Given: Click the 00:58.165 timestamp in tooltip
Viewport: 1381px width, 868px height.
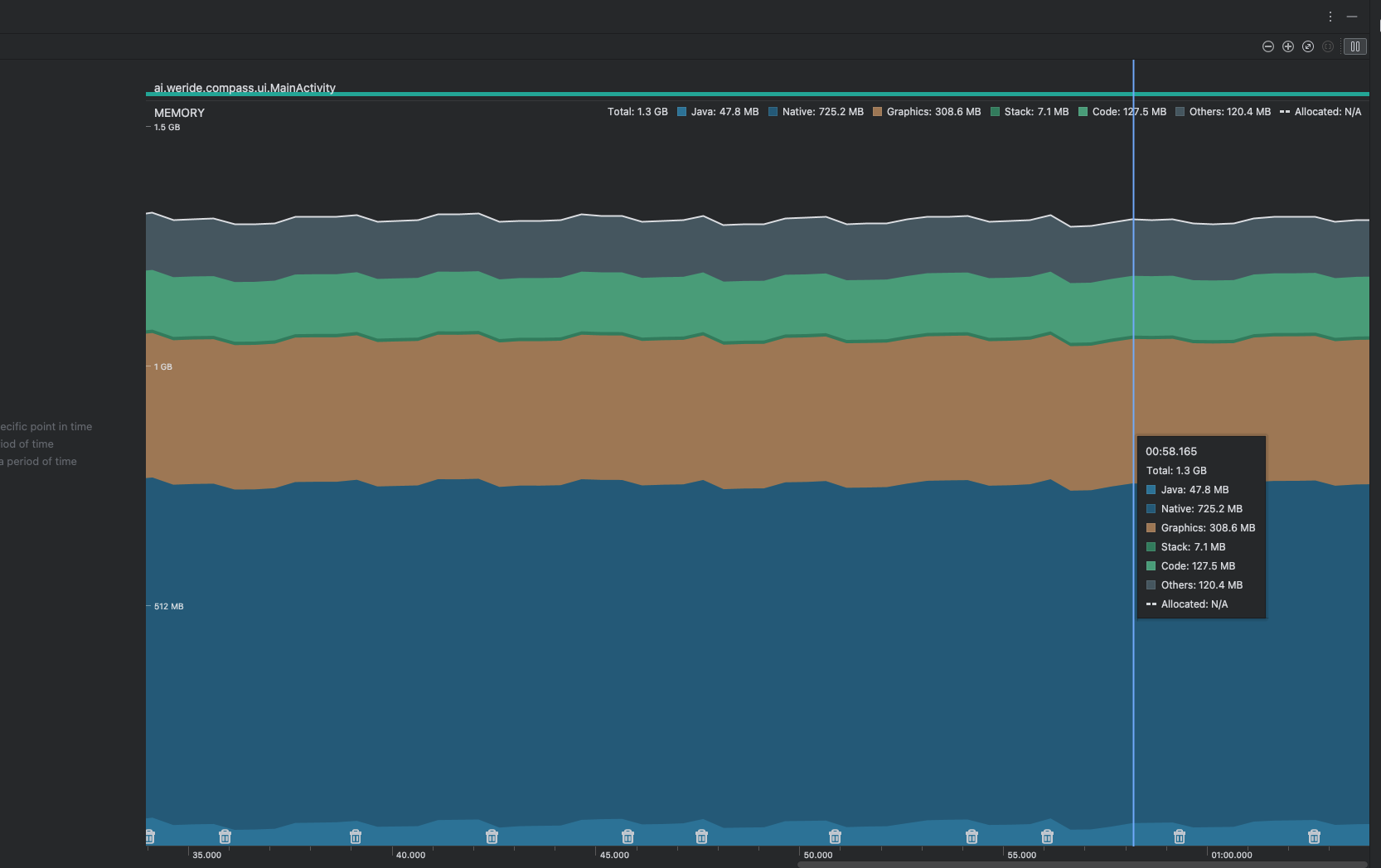Looking at the screenshot, I should 1171,452.
